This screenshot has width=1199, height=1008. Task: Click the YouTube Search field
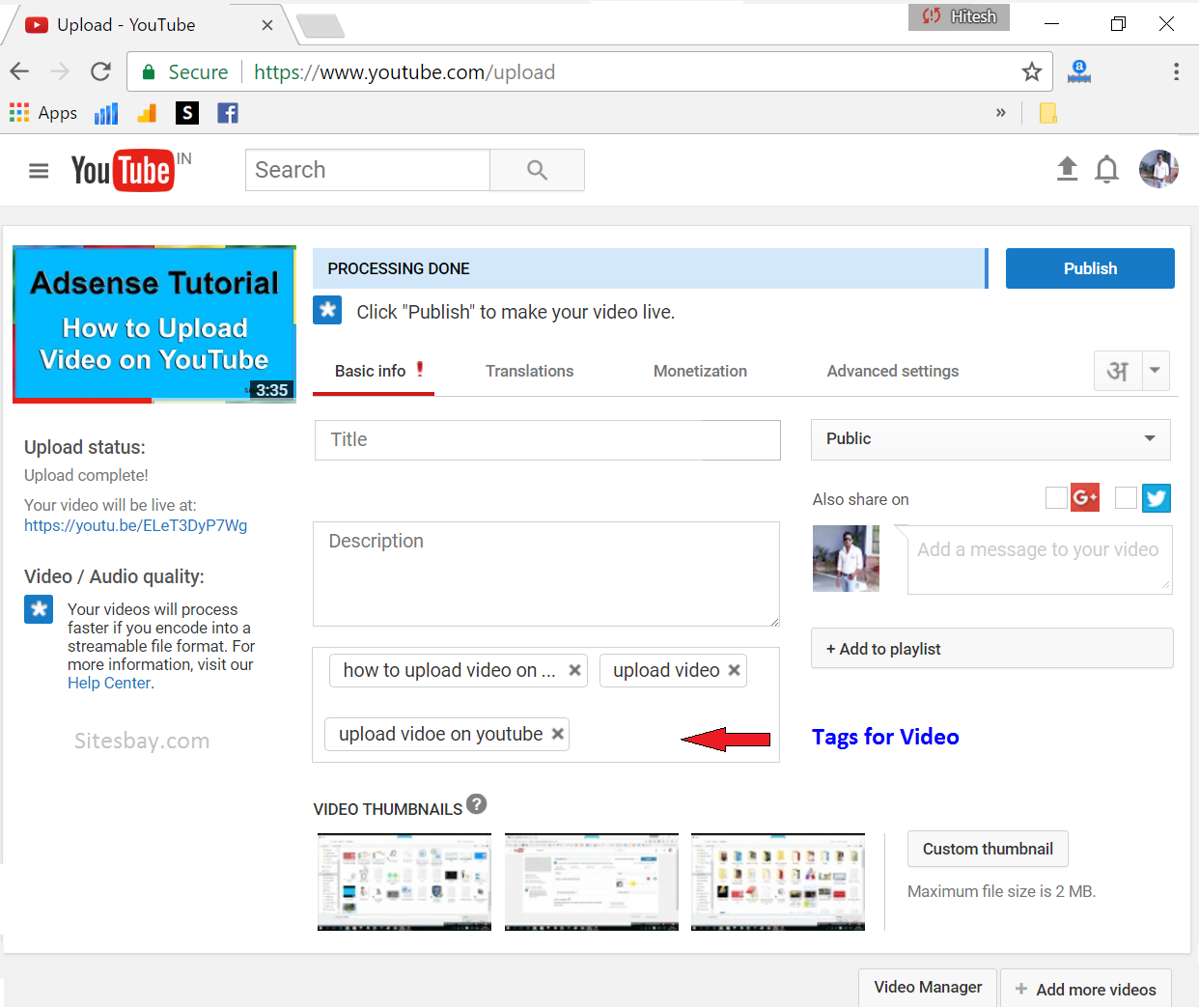[x=368, y=170]
